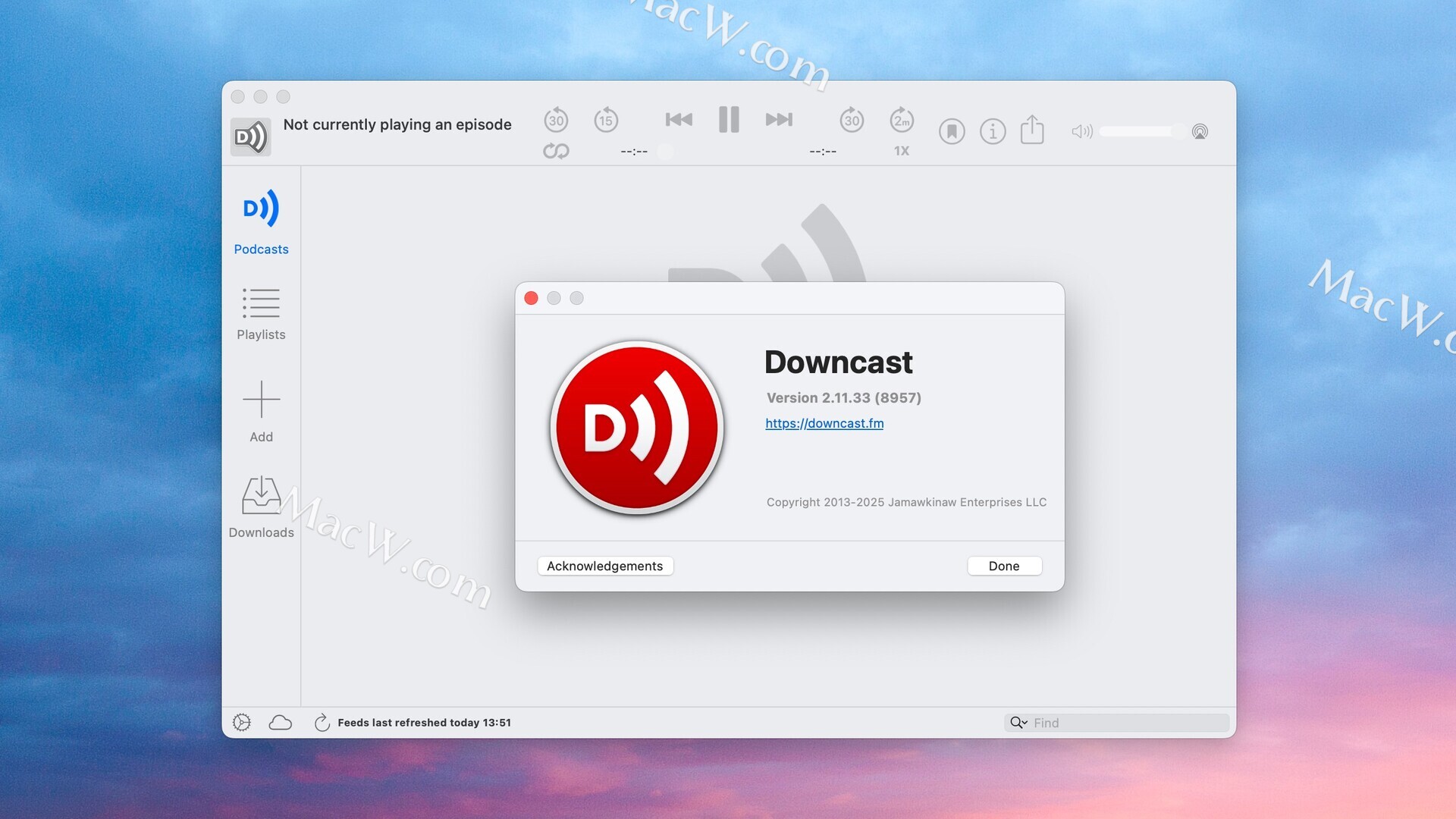Click the Done button

tap(1004, 566)
